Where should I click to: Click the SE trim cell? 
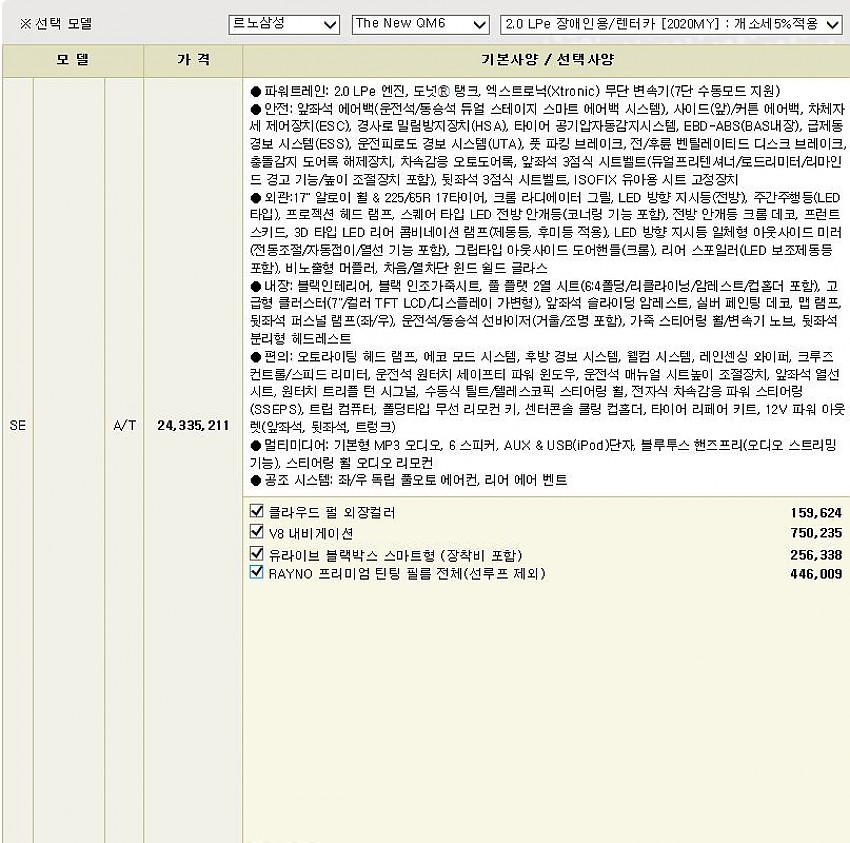point(18,425)
